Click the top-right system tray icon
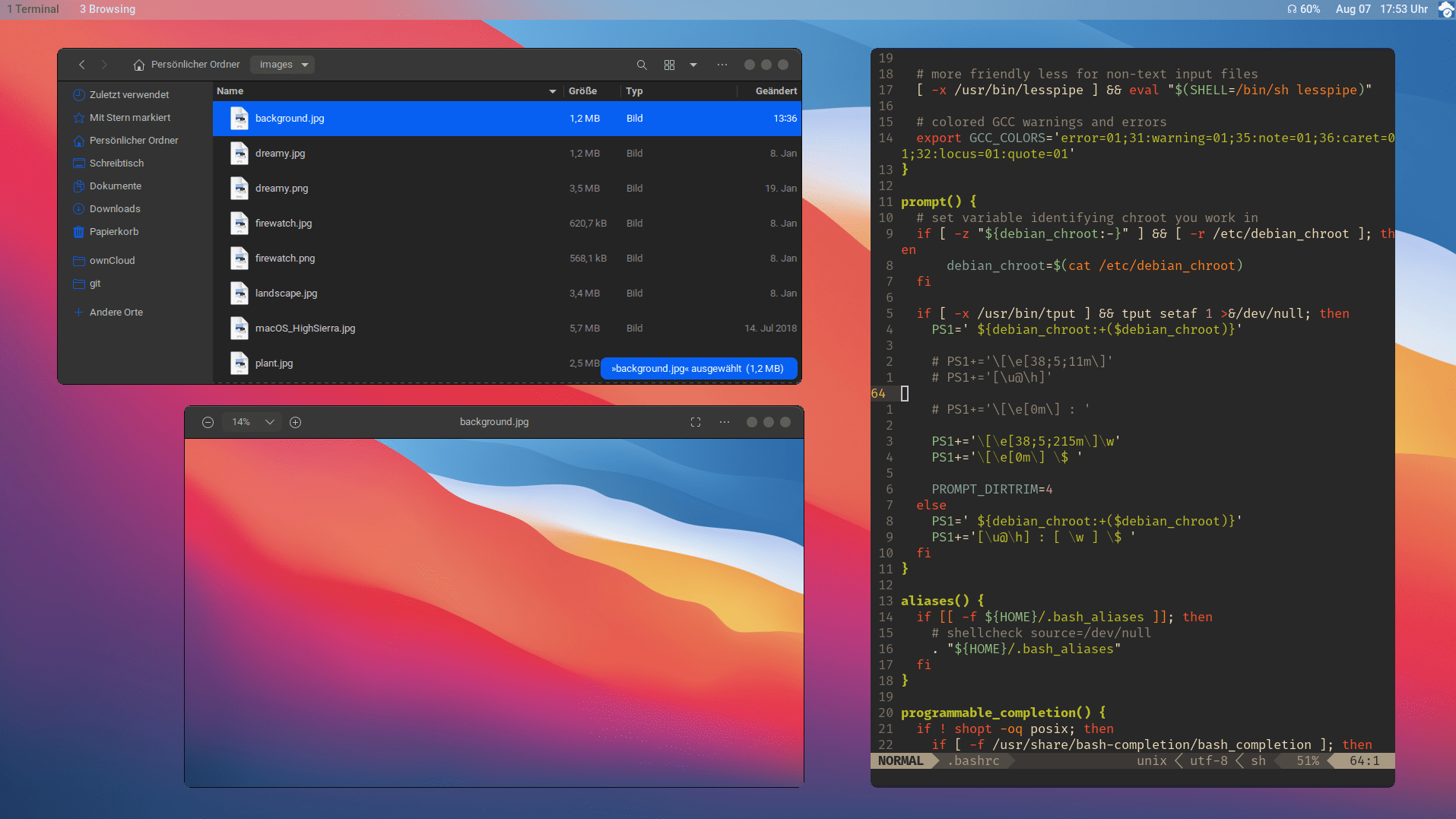The height and width of the screenshot is (819, 1456). 1446,9
